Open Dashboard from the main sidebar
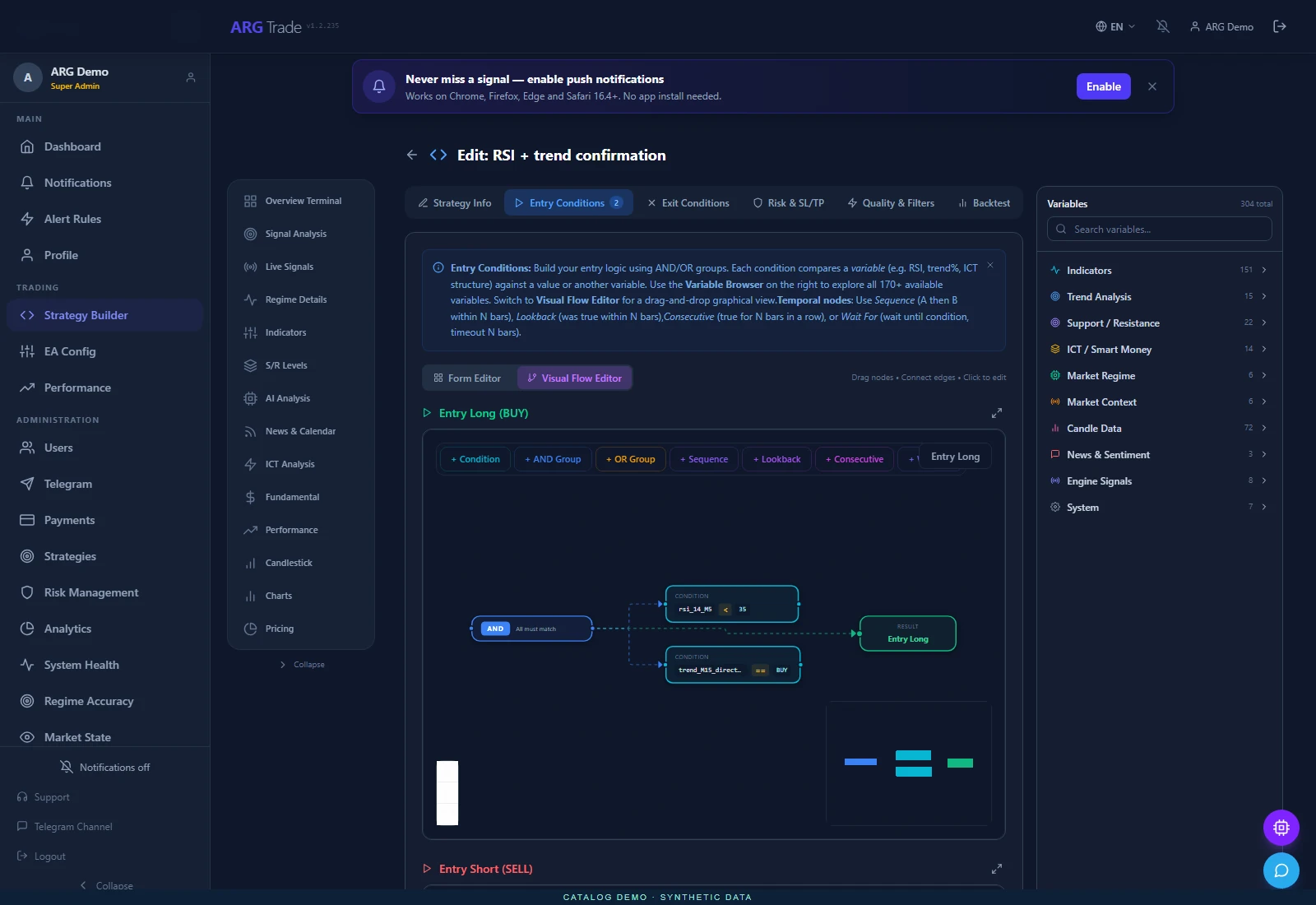 pos(104,146)
